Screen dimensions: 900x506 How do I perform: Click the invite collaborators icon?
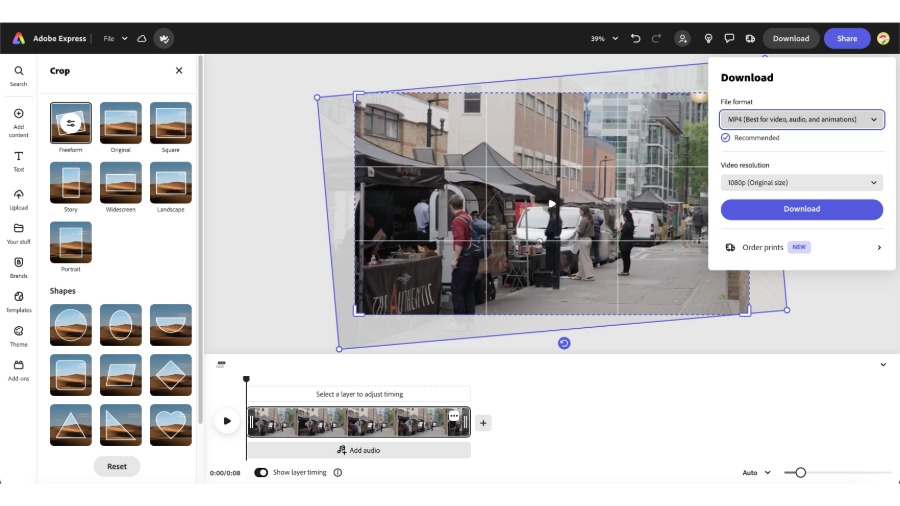[x=682, y=38]
